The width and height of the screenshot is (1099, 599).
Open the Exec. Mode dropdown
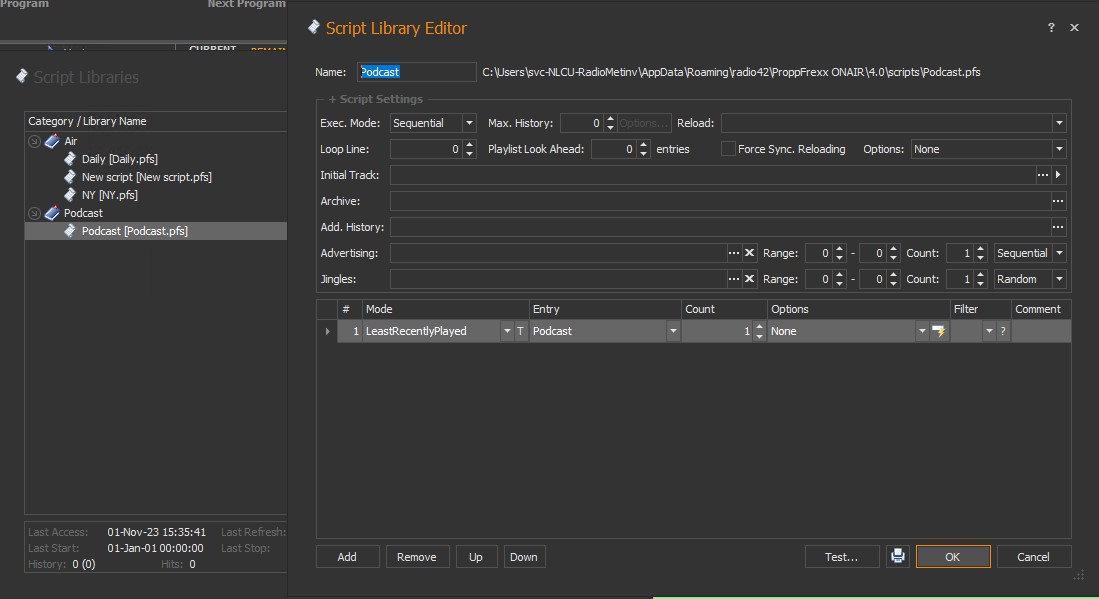coord(468,123)
